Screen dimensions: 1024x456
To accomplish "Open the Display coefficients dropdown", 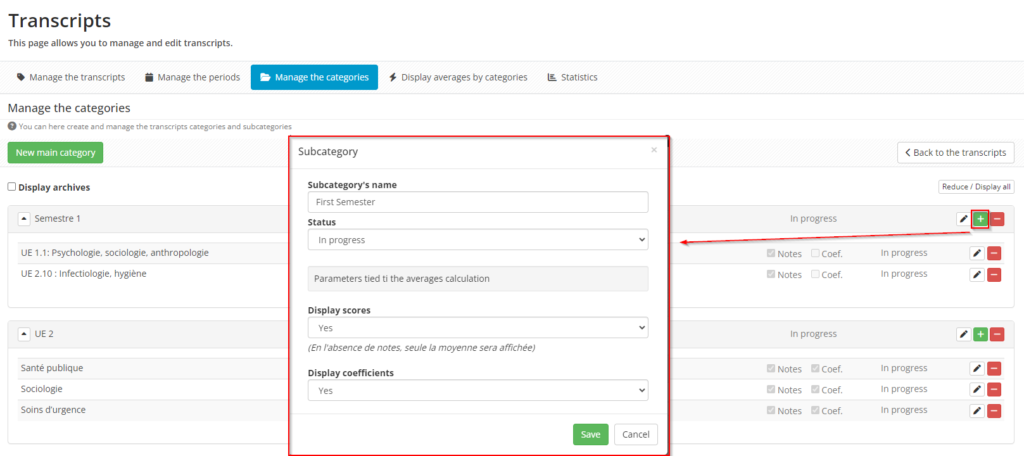I will [478, 390].
